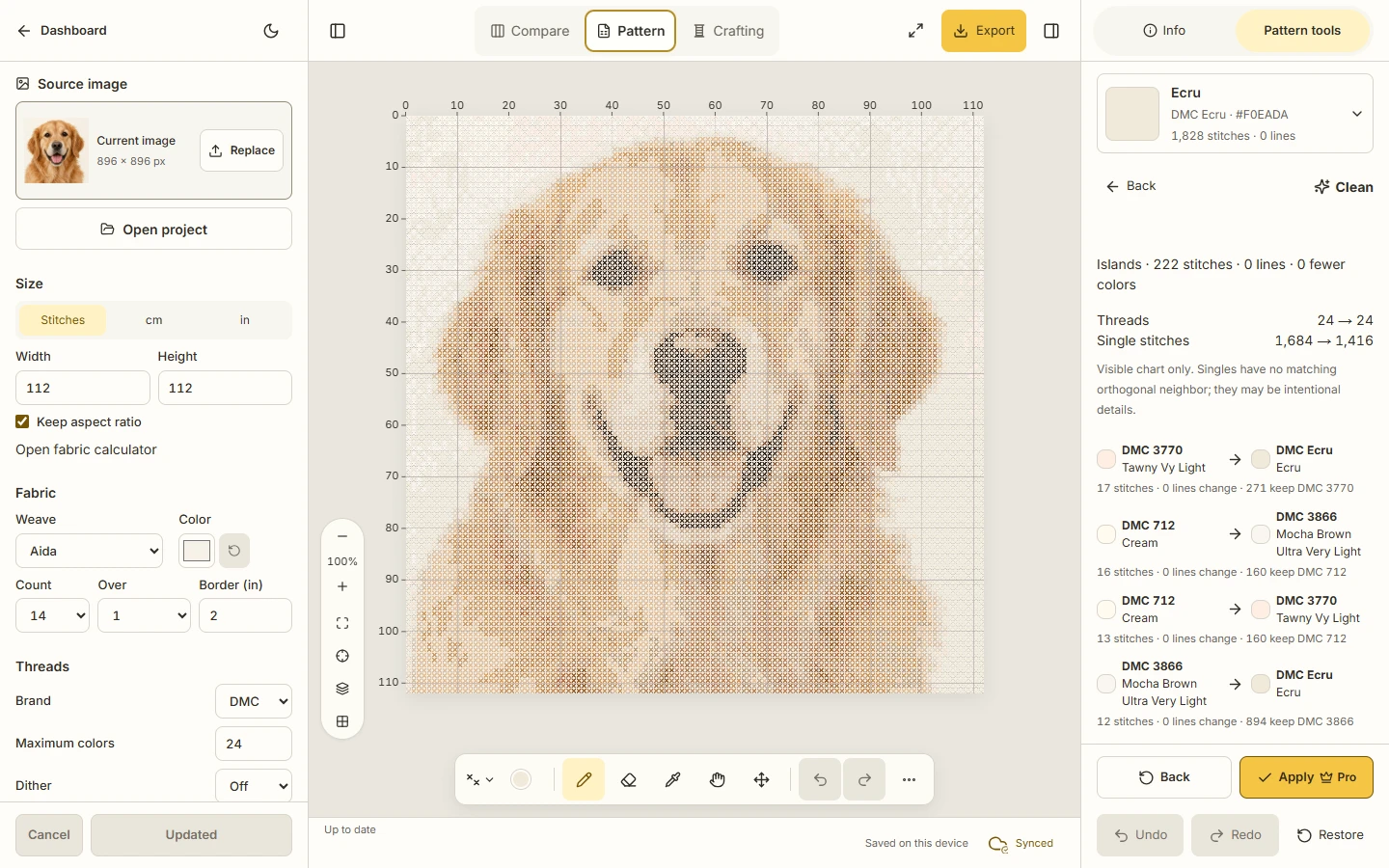Click the Maximum colors input field

pyautogui.click(x=254, y=744)
